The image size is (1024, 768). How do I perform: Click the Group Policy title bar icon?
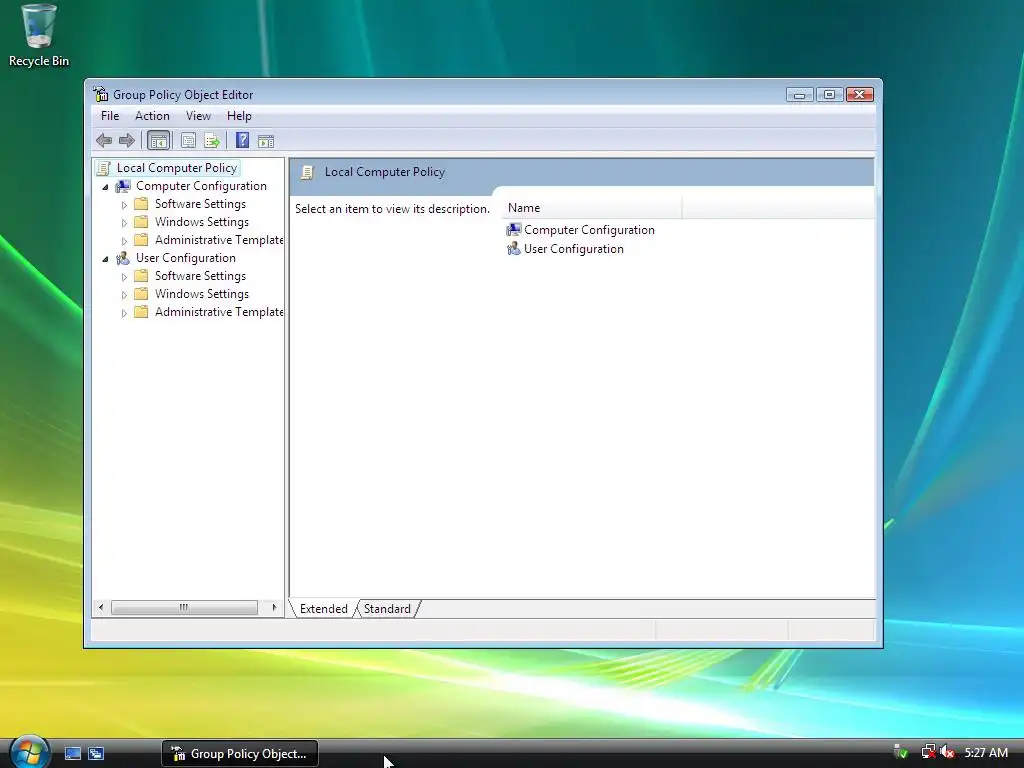point(101,94)
